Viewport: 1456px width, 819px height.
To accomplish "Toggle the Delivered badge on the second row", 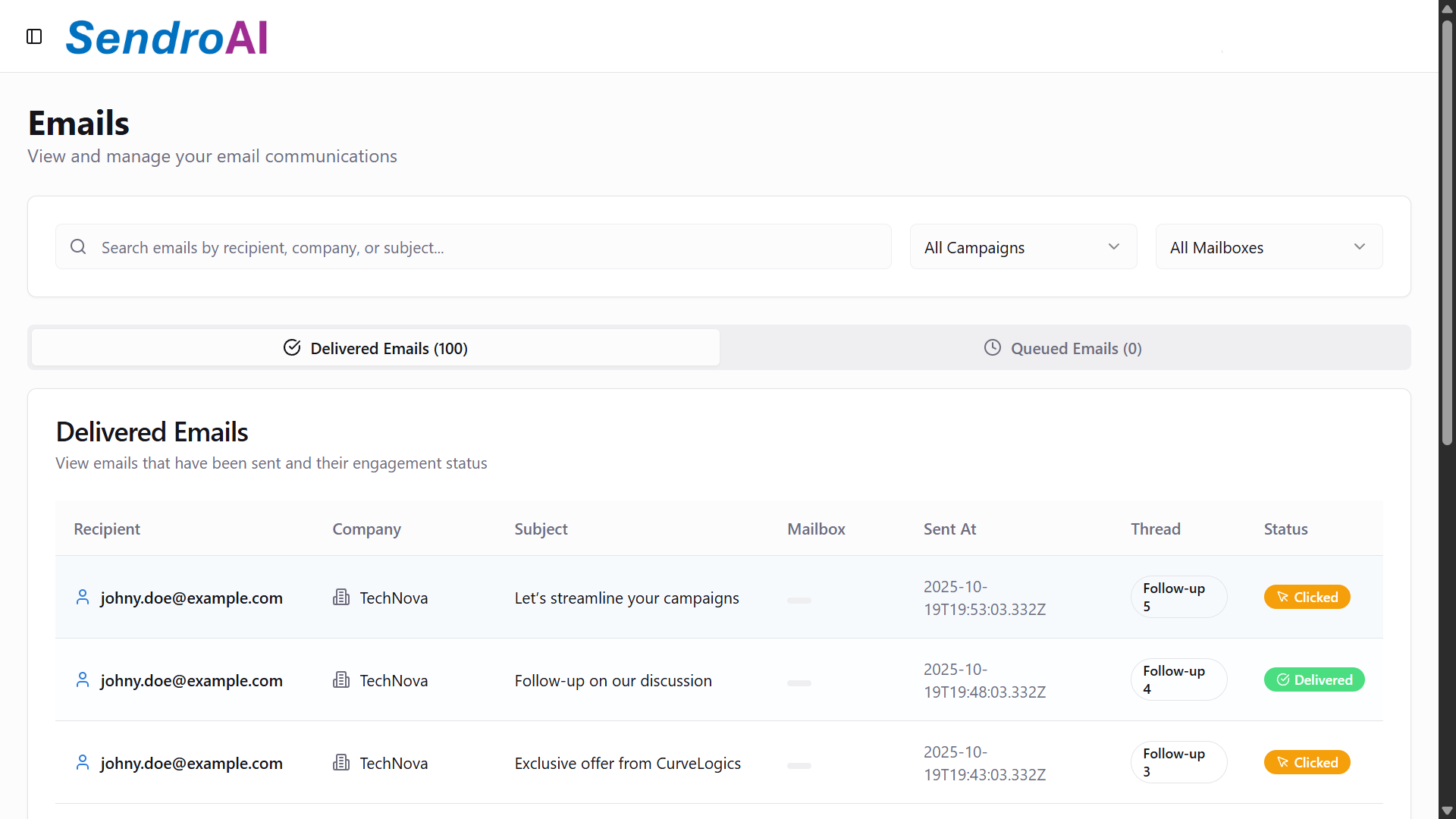I will click(1313, 679).
